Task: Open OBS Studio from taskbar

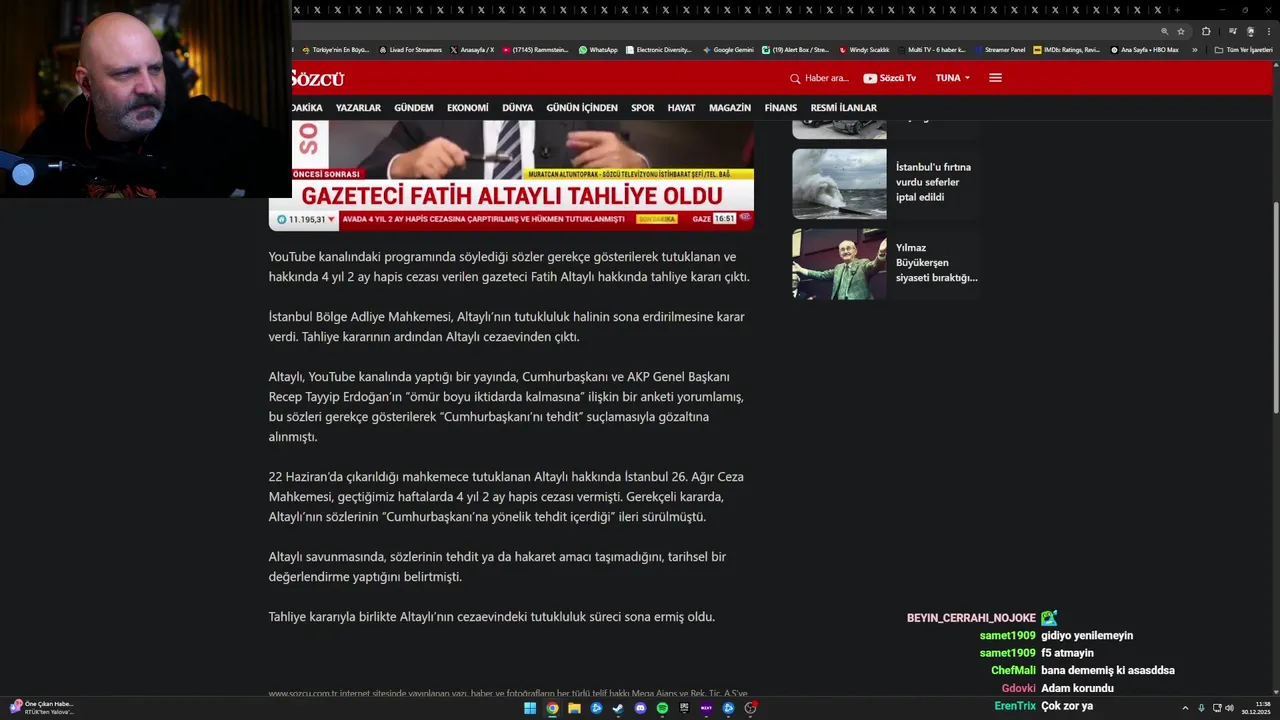Action: coord(750,708)
